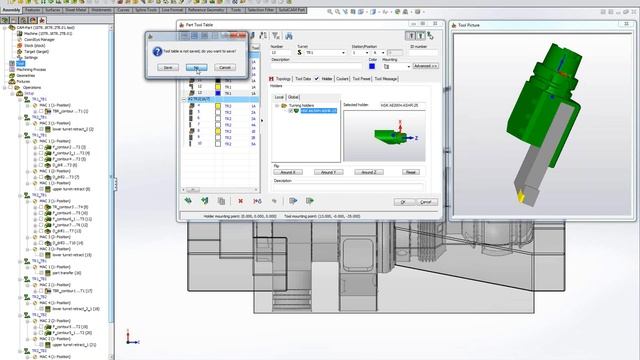The height and width of the screenshot is (360, 640).
Task: Toggle the Operations folder checkbox
Action: pos(11,87)
